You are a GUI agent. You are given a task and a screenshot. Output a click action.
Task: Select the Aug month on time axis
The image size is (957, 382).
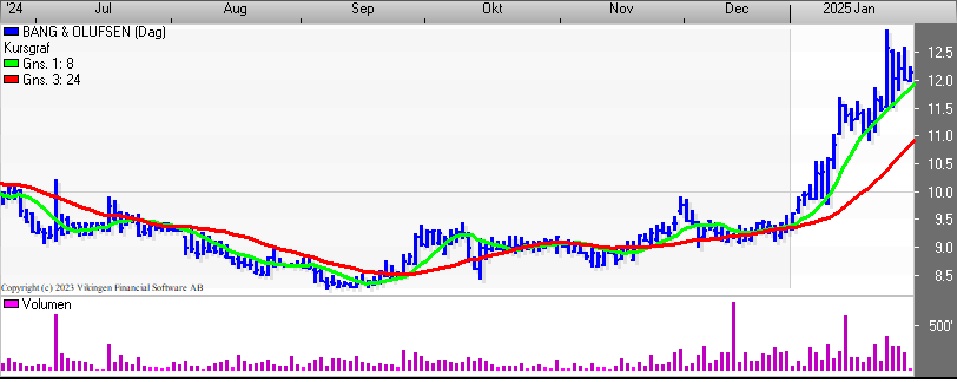click(235, 9)
